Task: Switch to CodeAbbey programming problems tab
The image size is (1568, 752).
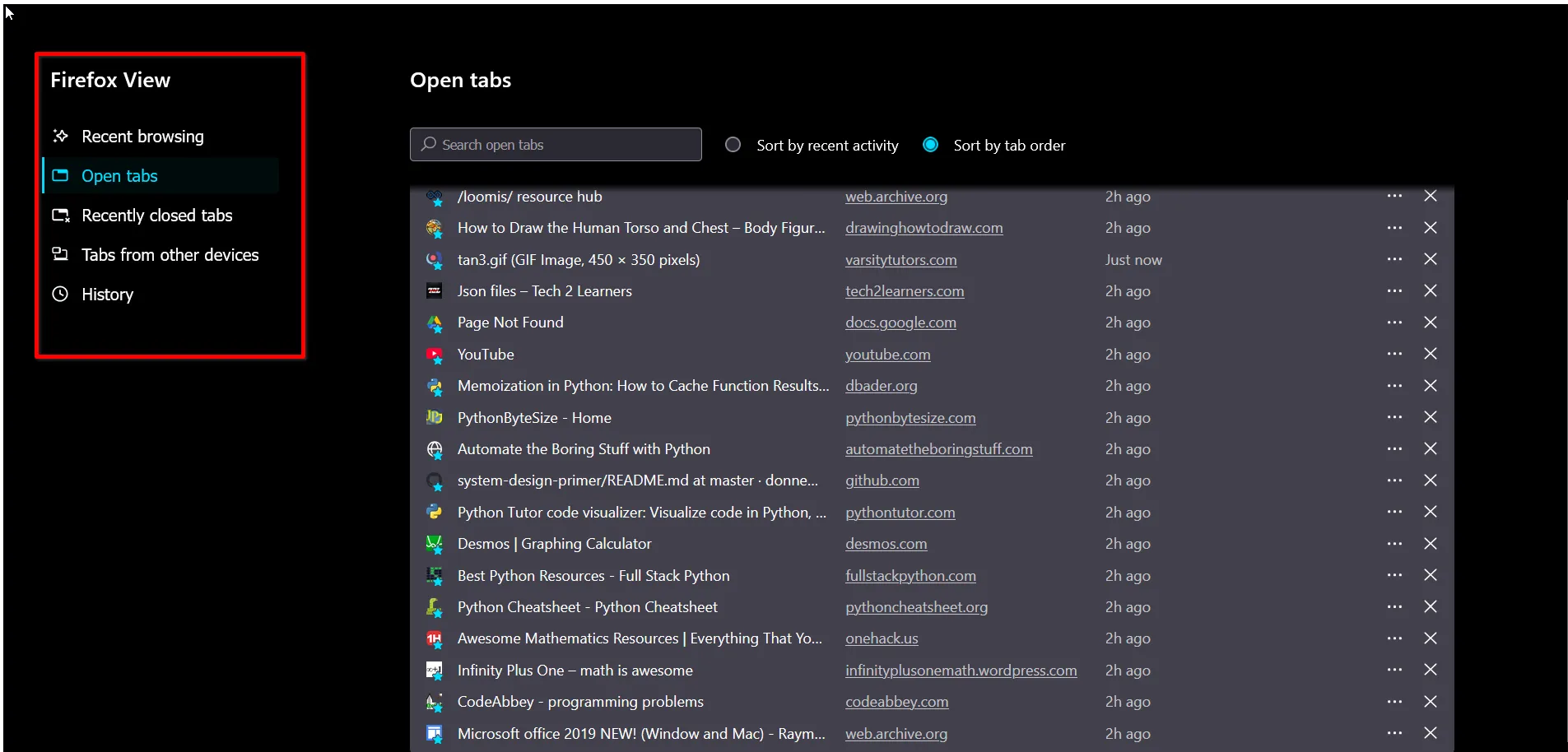Action: (580, 702)
